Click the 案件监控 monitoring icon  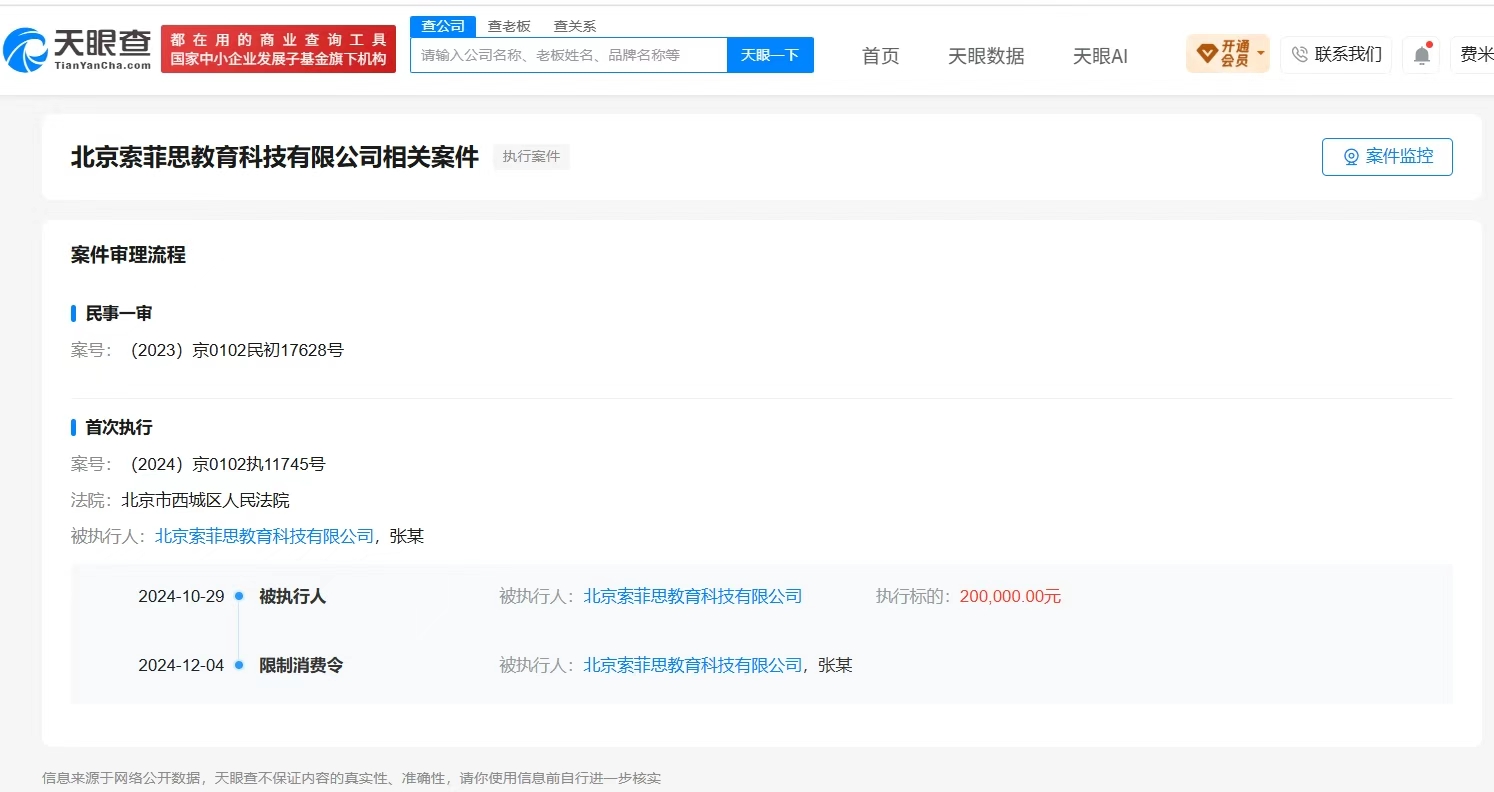(x=1351, y=157)
